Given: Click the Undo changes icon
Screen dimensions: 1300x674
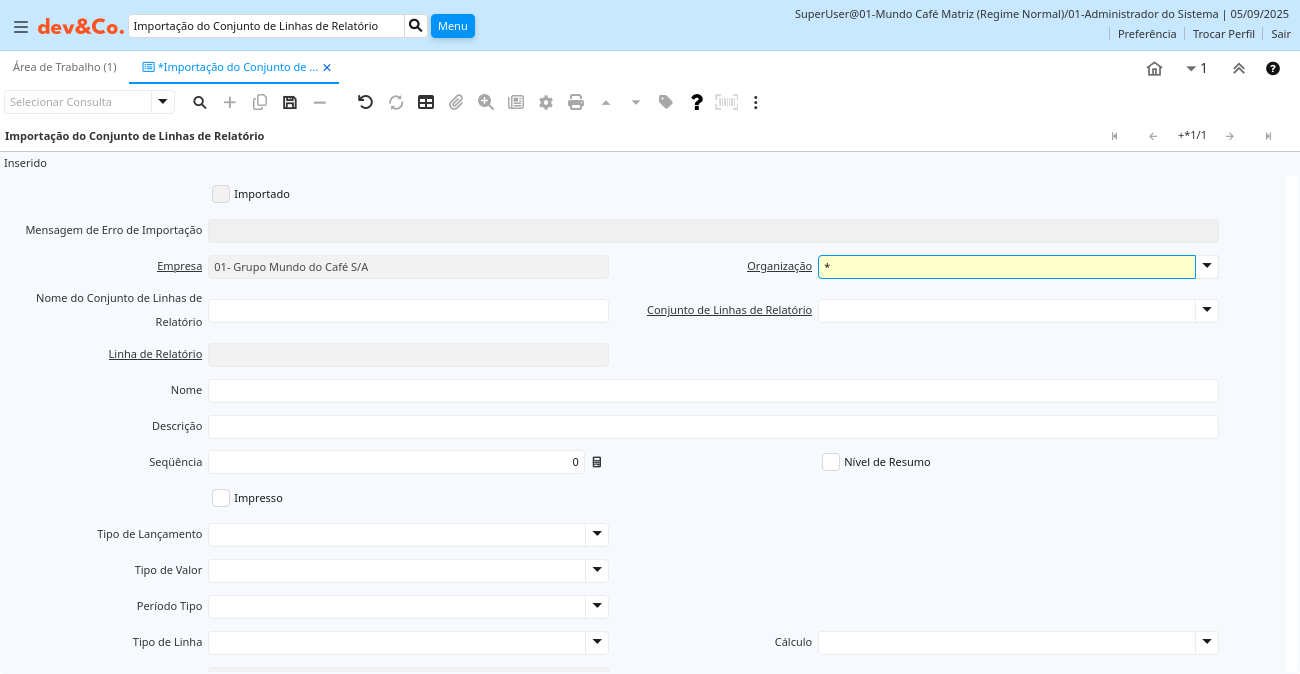Looking at the screenshot, I should [x=365, y=102].
